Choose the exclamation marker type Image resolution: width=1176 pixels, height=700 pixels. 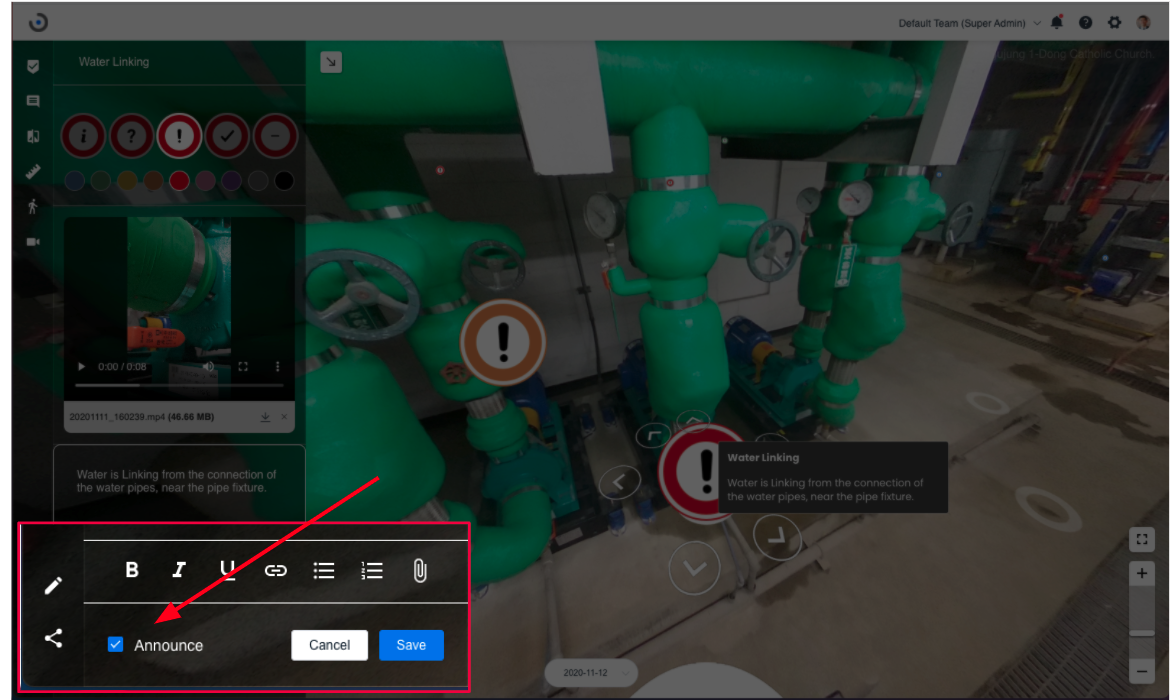click(x=179, y=136)
